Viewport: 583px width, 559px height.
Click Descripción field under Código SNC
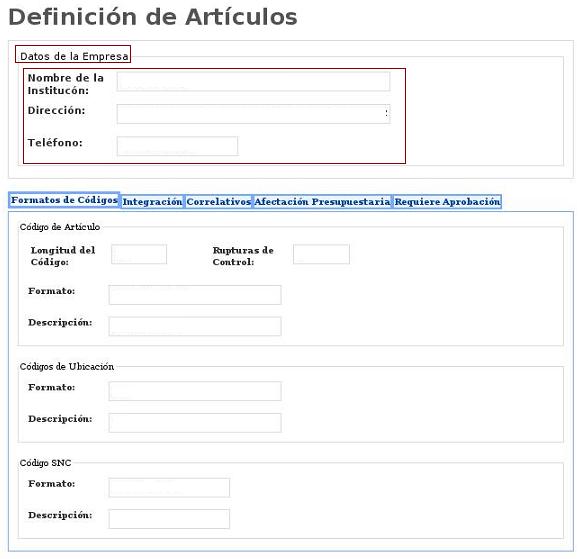click(169, 519)
